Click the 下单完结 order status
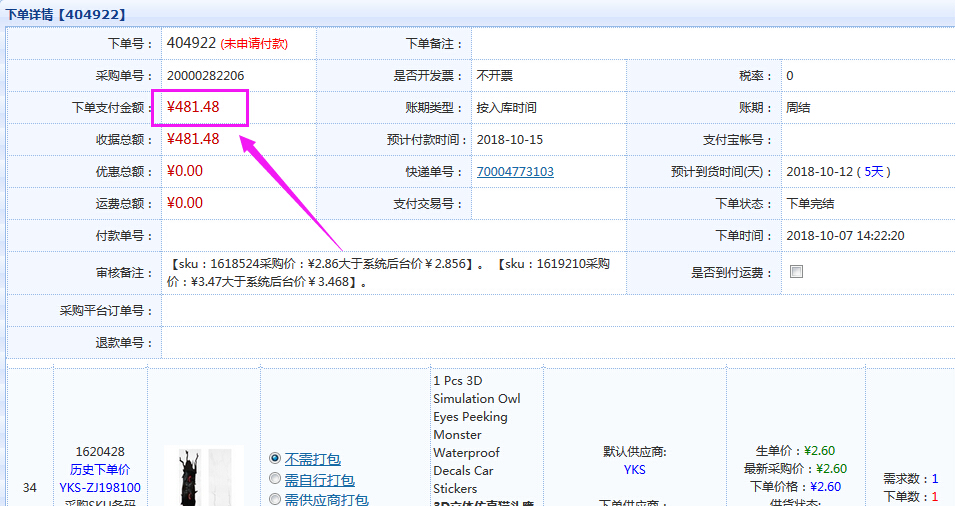The height and width of the screenshot is (506, 955). click(x=810, y=203)
